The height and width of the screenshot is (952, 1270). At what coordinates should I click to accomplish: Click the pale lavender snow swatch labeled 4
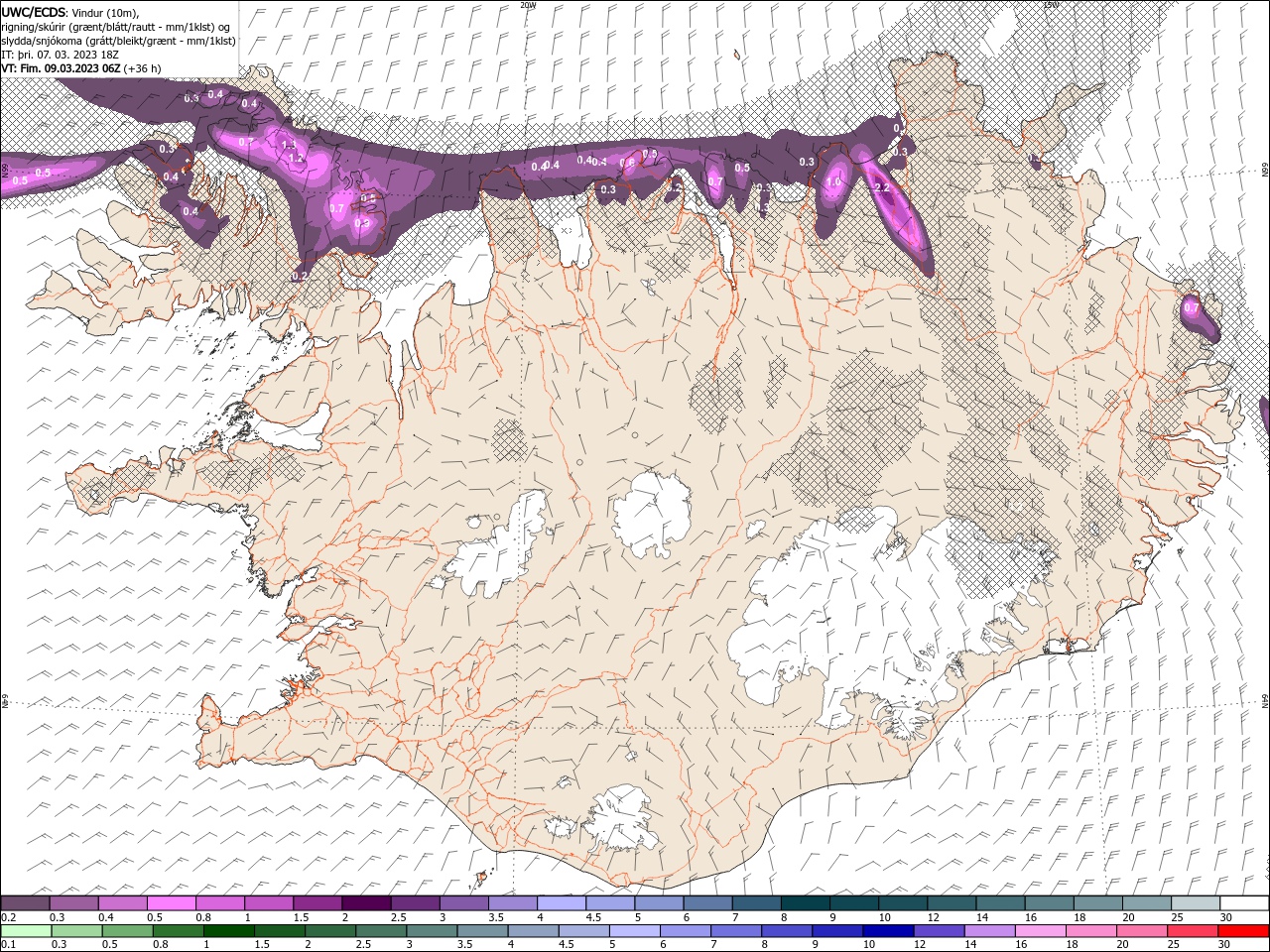pos(560,903)
